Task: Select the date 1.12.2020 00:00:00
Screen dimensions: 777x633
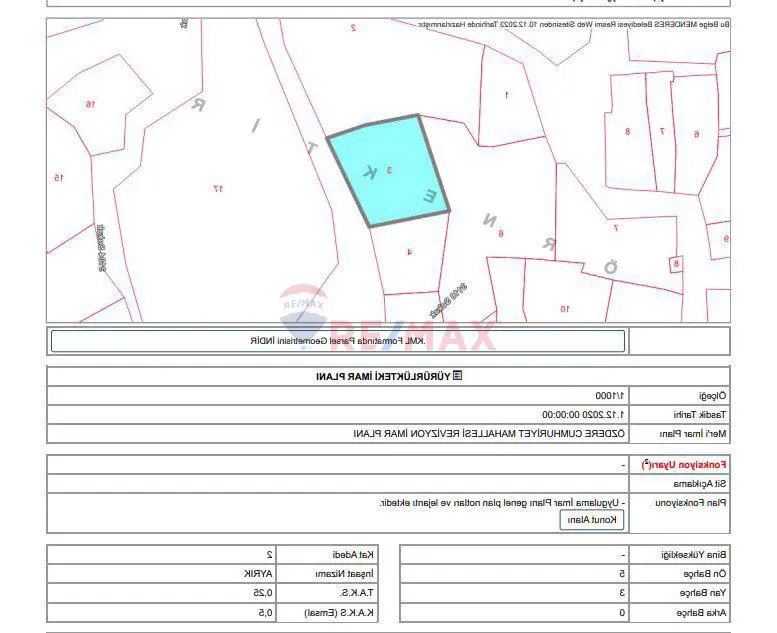Action: click(583, 414)
